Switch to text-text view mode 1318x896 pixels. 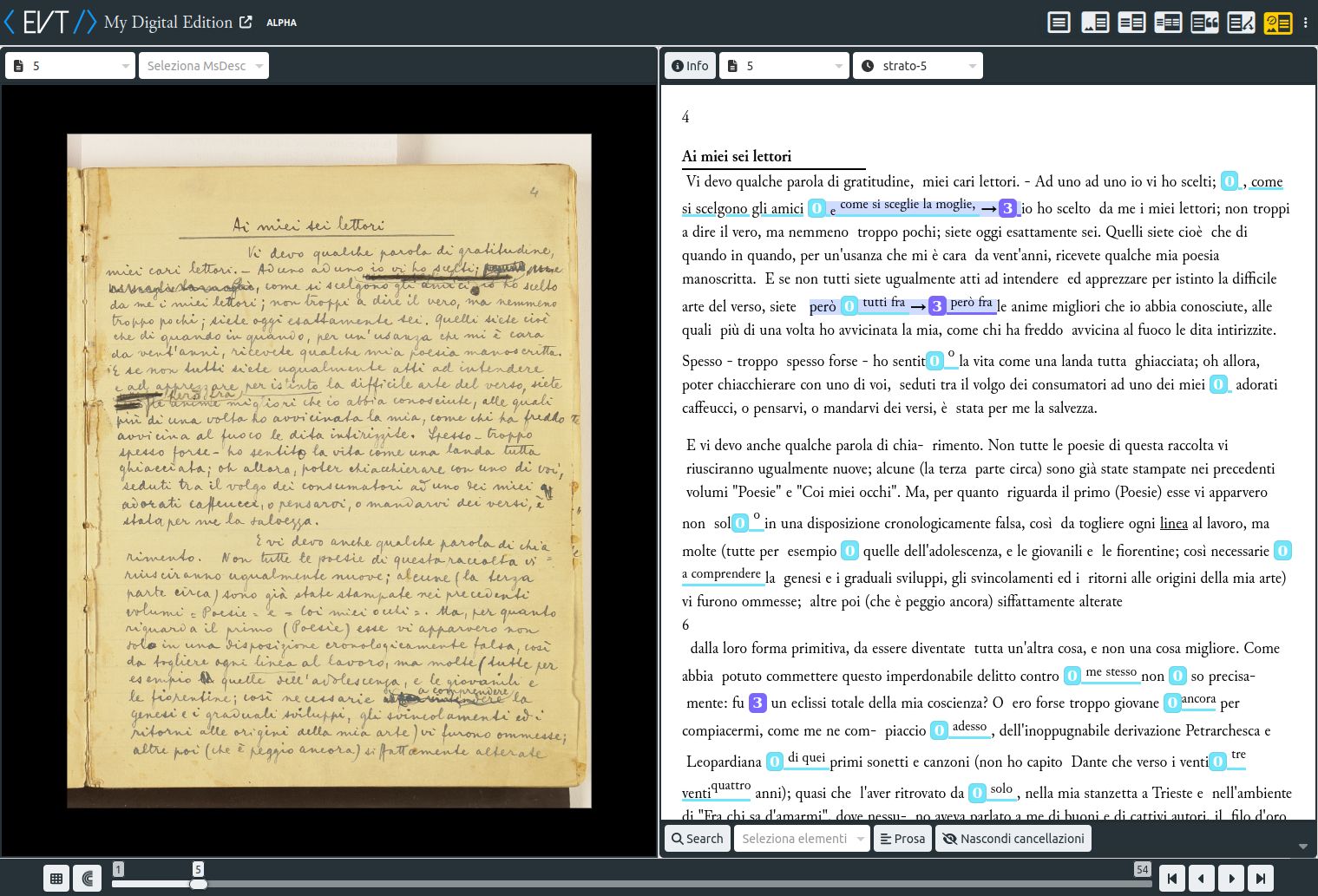click(x=1131, y=23)
